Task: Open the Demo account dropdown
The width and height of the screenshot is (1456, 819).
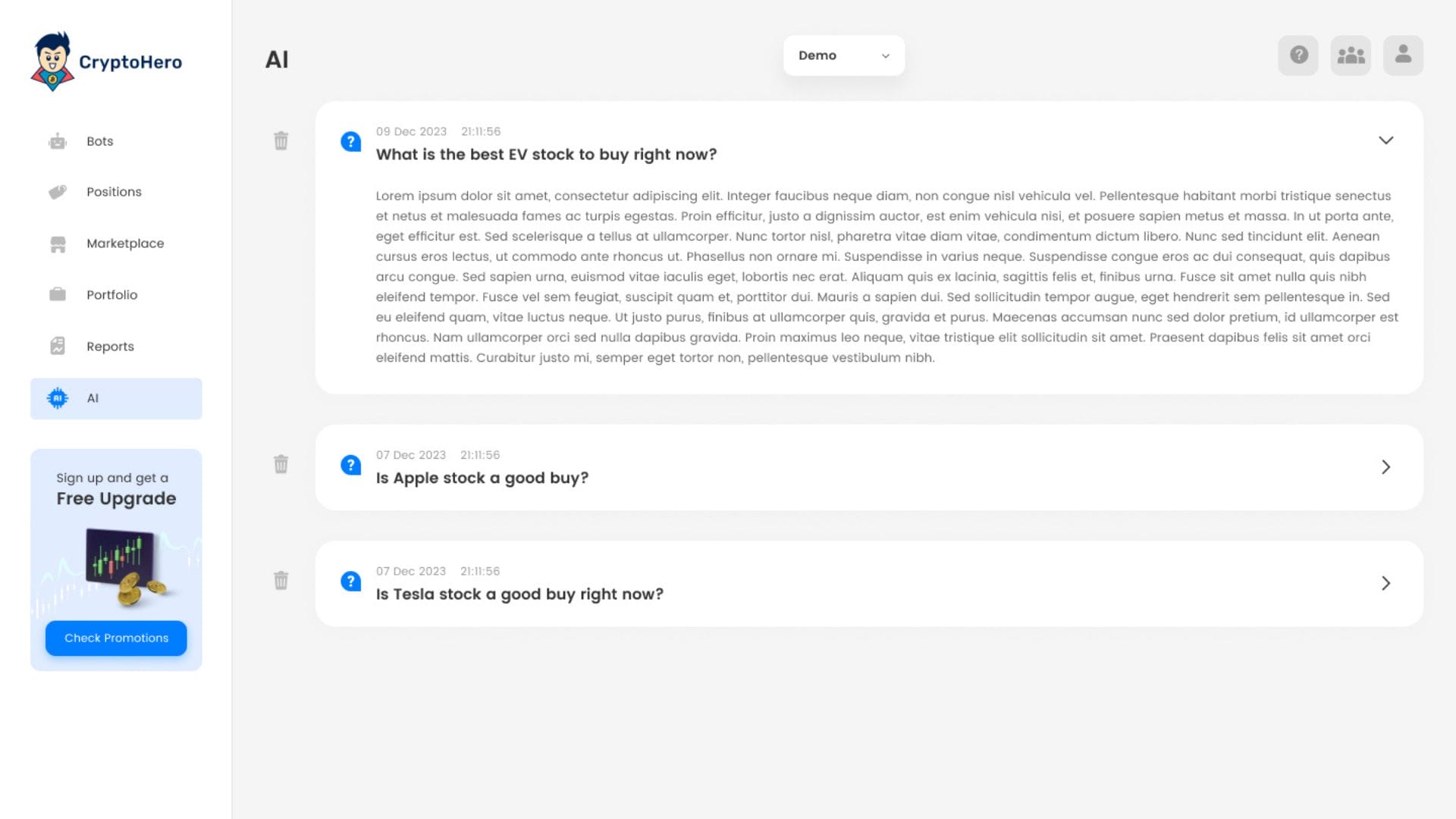Action: (843, 55)
